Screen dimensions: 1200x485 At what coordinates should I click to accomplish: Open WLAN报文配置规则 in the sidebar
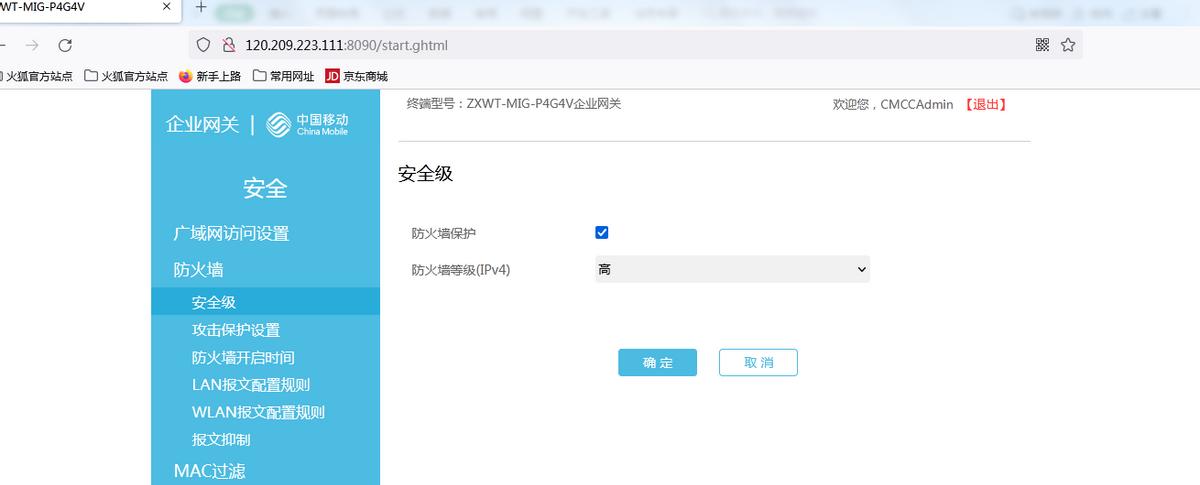(x=258, y=412)
